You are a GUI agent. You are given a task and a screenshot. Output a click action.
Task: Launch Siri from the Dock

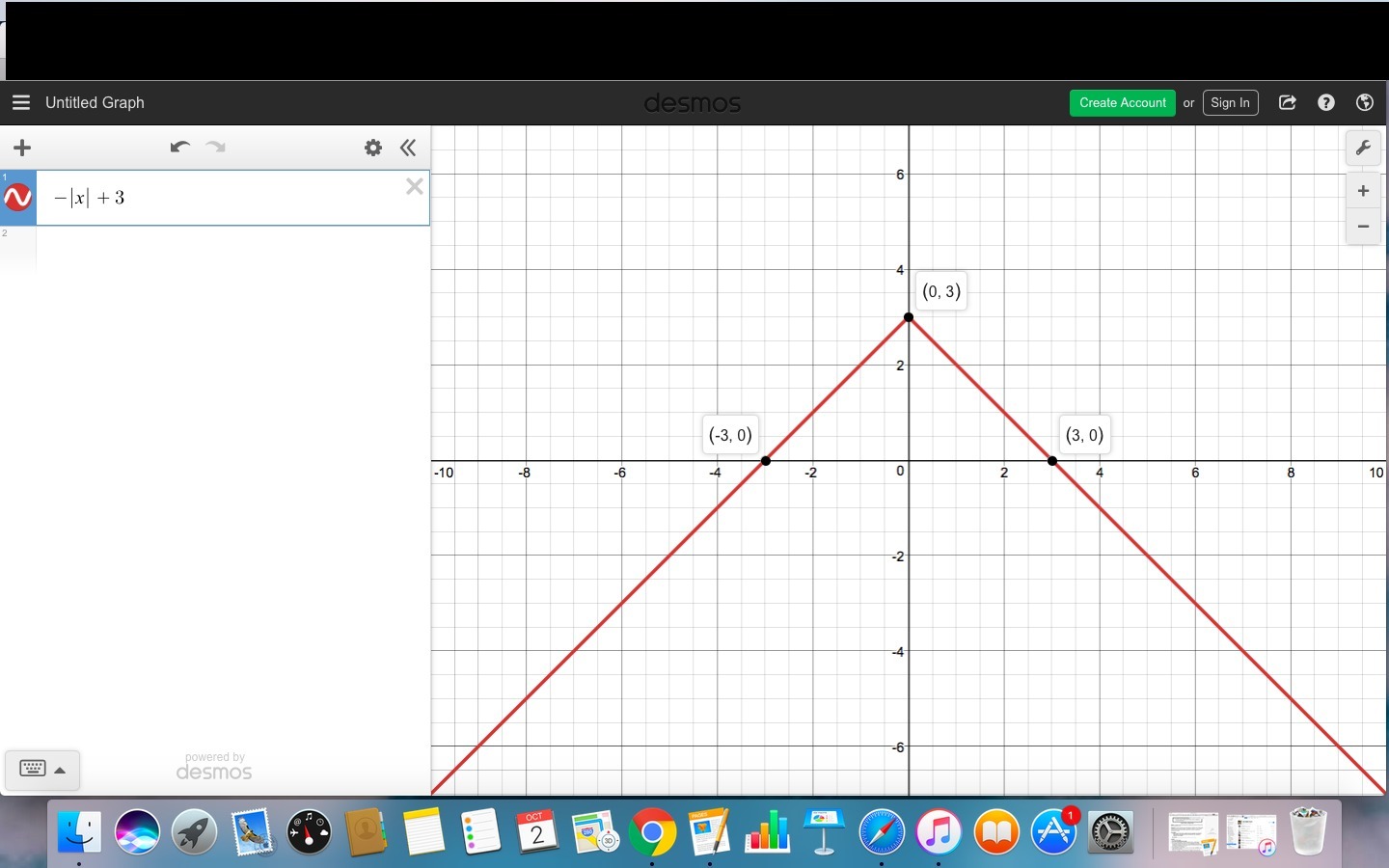pos(137,831)
